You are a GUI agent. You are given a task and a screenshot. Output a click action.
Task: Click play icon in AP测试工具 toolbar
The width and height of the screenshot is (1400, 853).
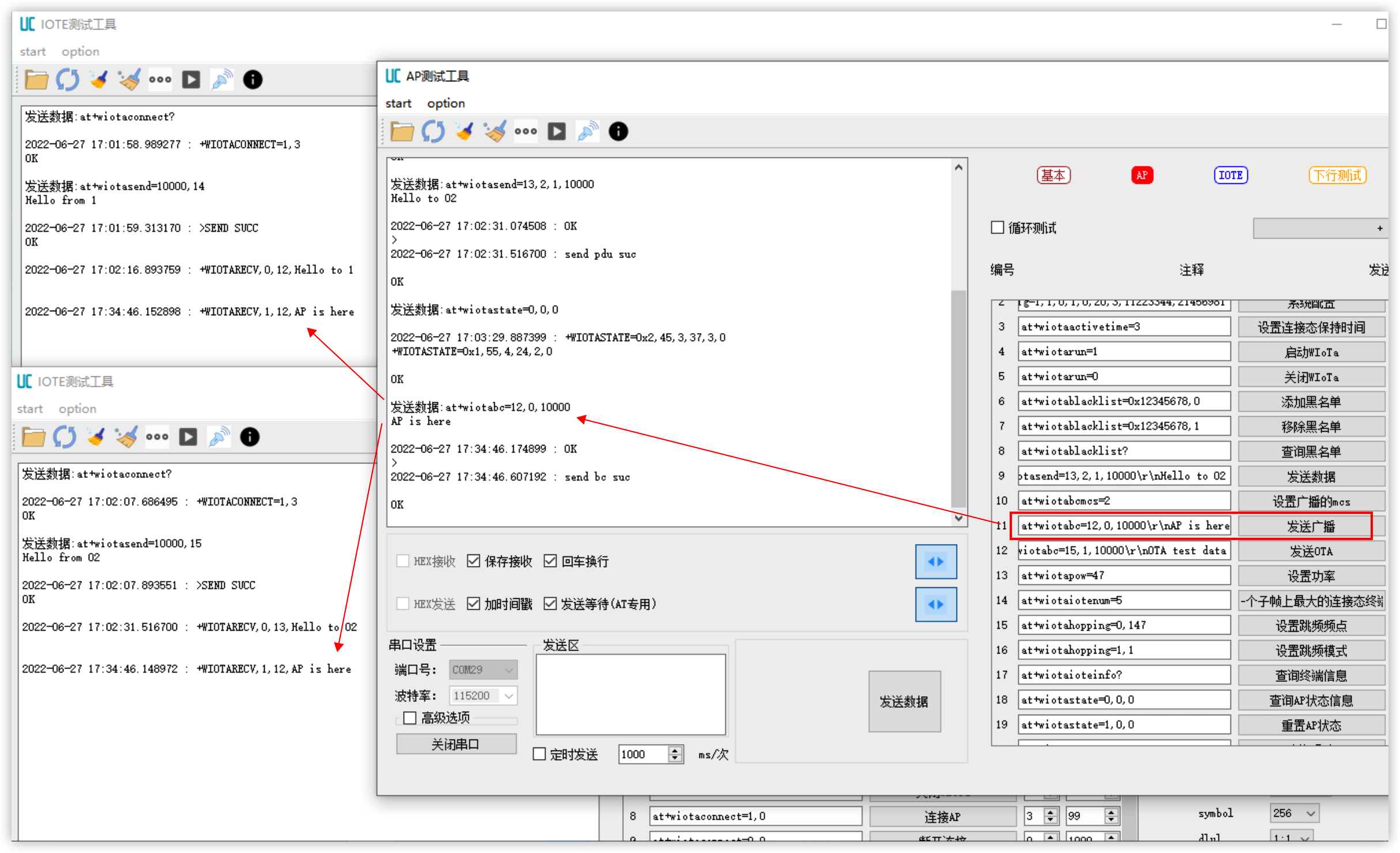tap(556, 131)
